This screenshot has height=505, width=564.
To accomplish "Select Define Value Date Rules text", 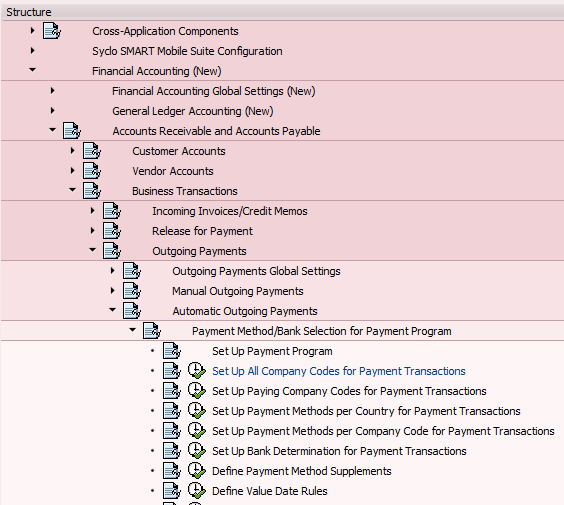I will click(x=269, y=491).
